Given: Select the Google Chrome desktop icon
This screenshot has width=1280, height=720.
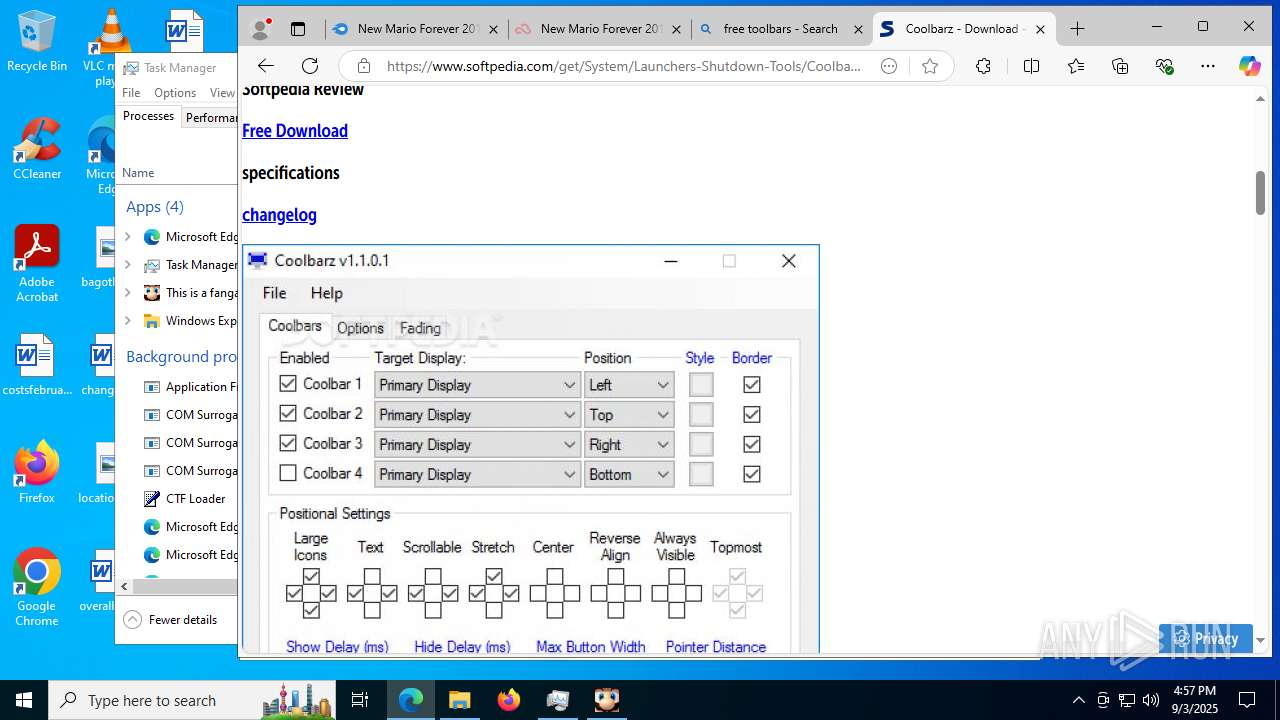Looking at the screenshot, I should [37, 588].
